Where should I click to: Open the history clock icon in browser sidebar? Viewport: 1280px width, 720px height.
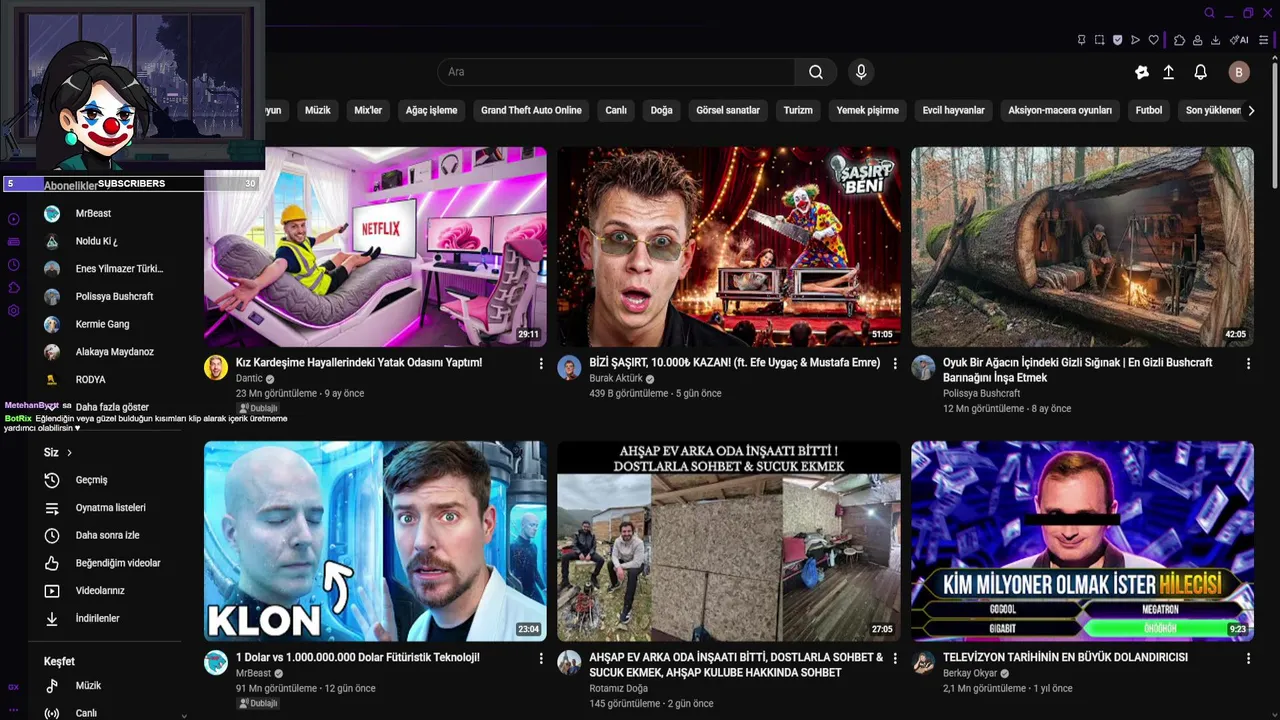coord(13,265)
